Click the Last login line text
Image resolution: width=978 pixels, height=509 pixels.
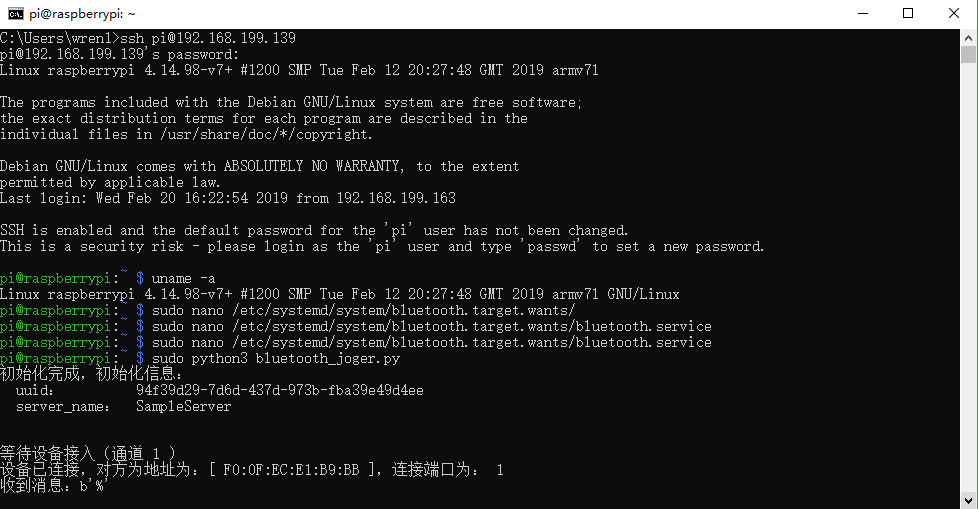click(x=228, y=198)
